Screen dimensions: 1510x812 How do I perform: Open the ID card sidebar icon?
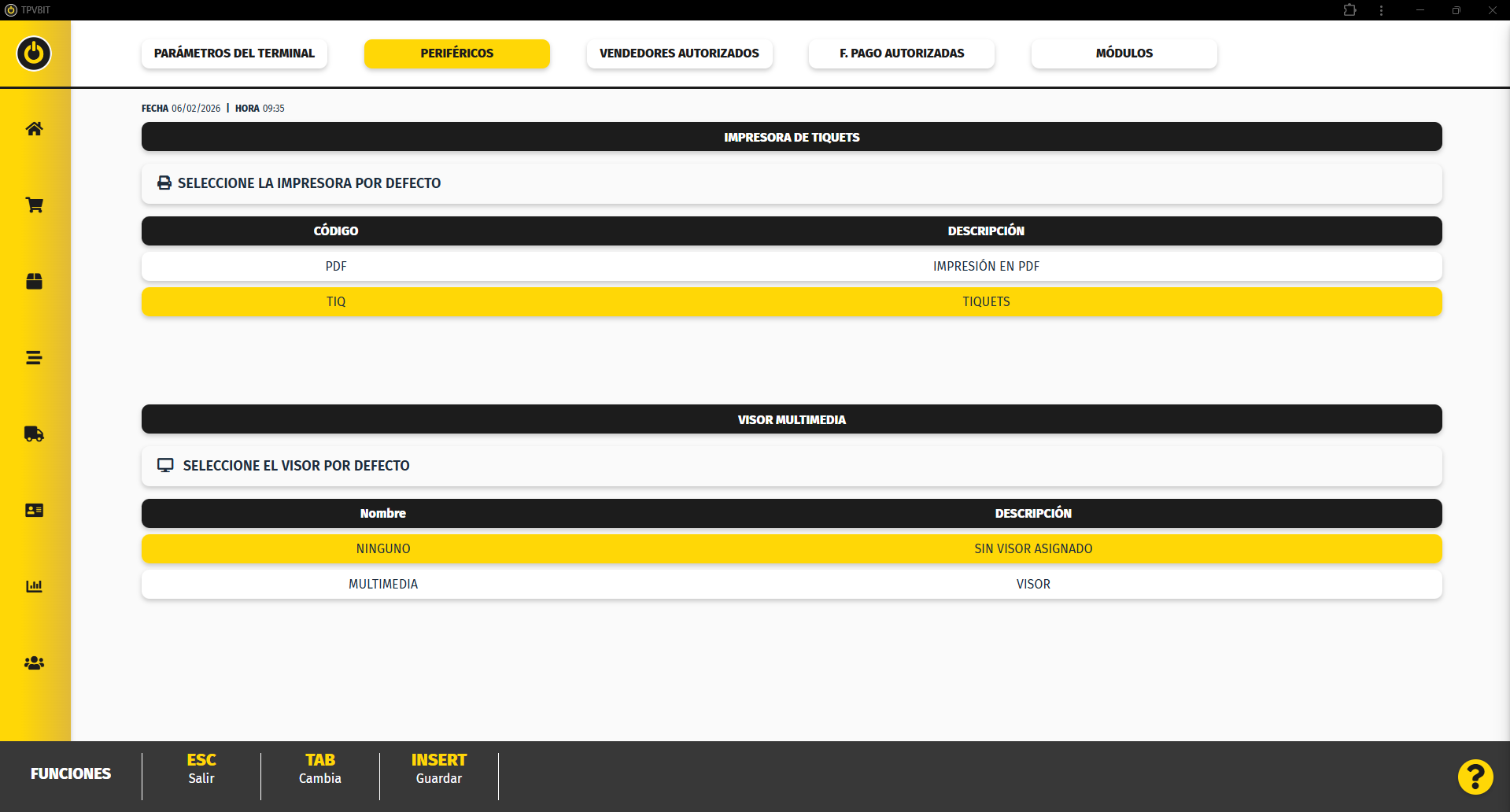click(x=34, y=511)
